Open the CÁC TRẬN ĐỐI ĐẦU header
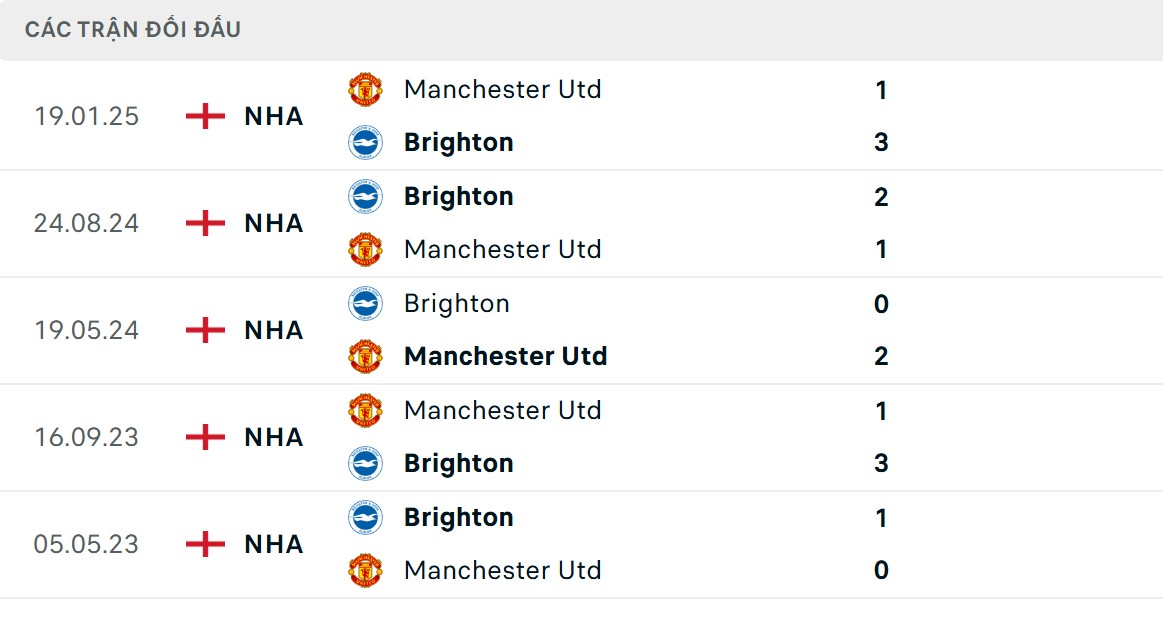 click(x=130, y=29)
